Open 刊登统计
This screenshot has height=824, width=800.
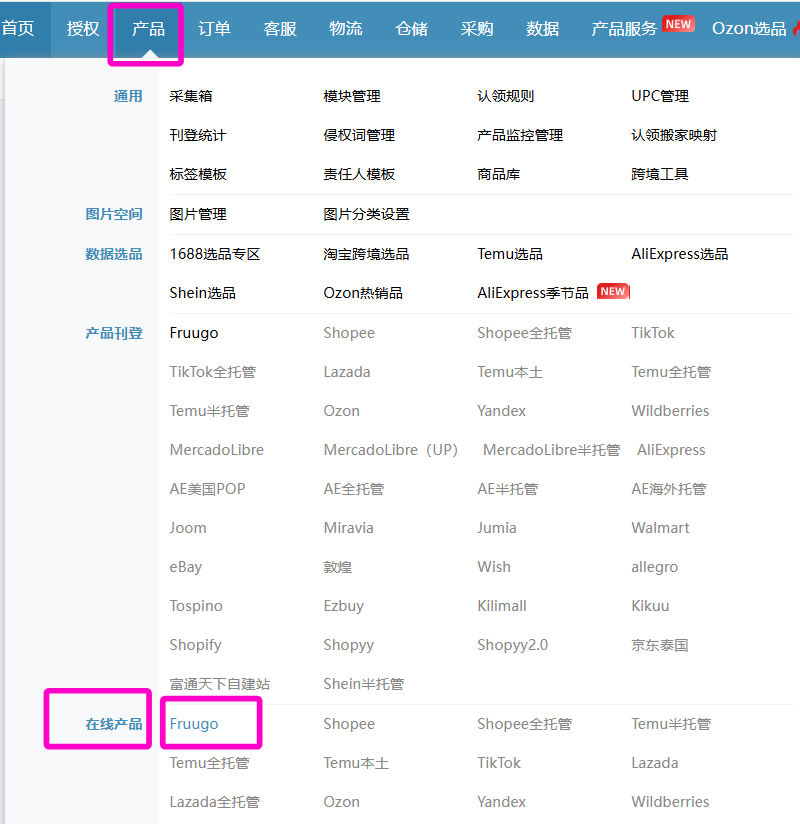[x=198, y=135]
